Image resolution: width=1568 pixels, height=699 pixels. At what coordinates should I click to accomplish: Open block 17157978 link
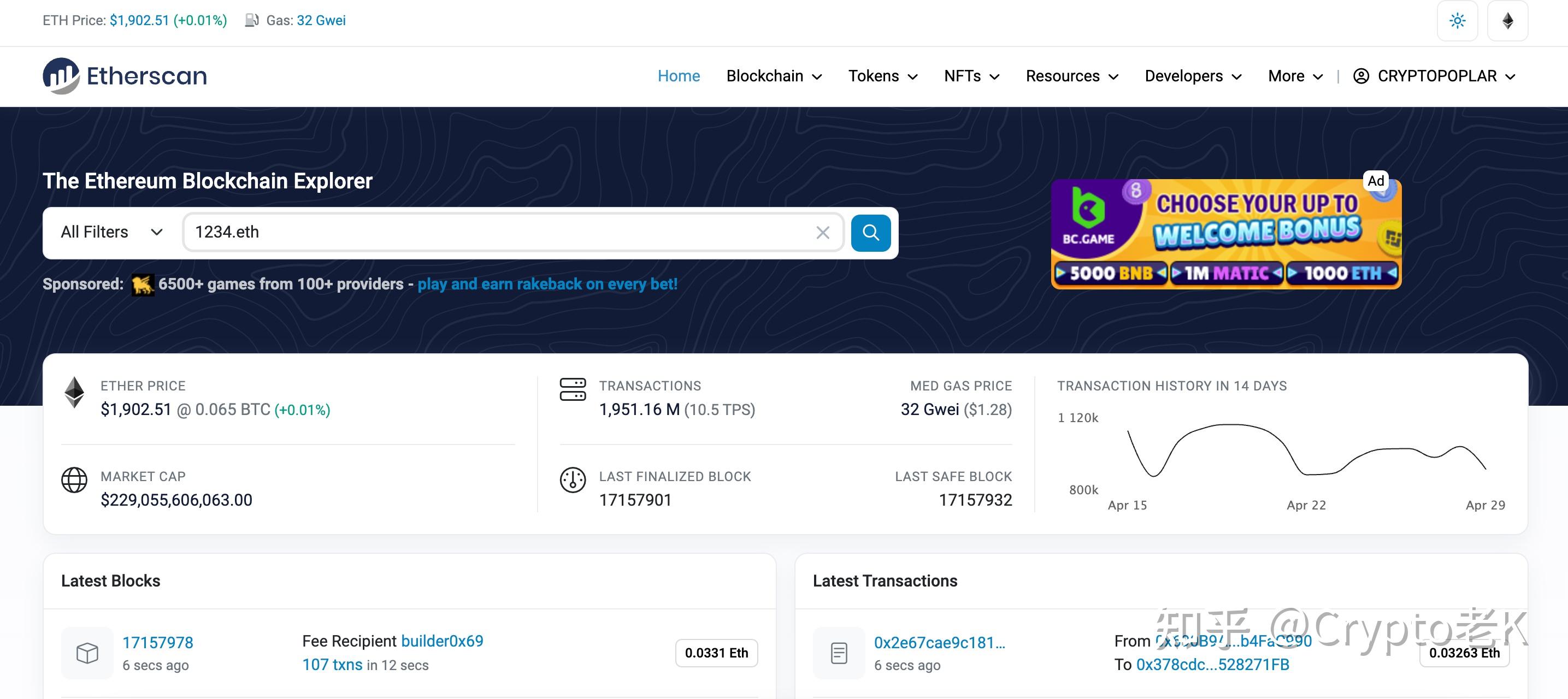coord(158,642)
